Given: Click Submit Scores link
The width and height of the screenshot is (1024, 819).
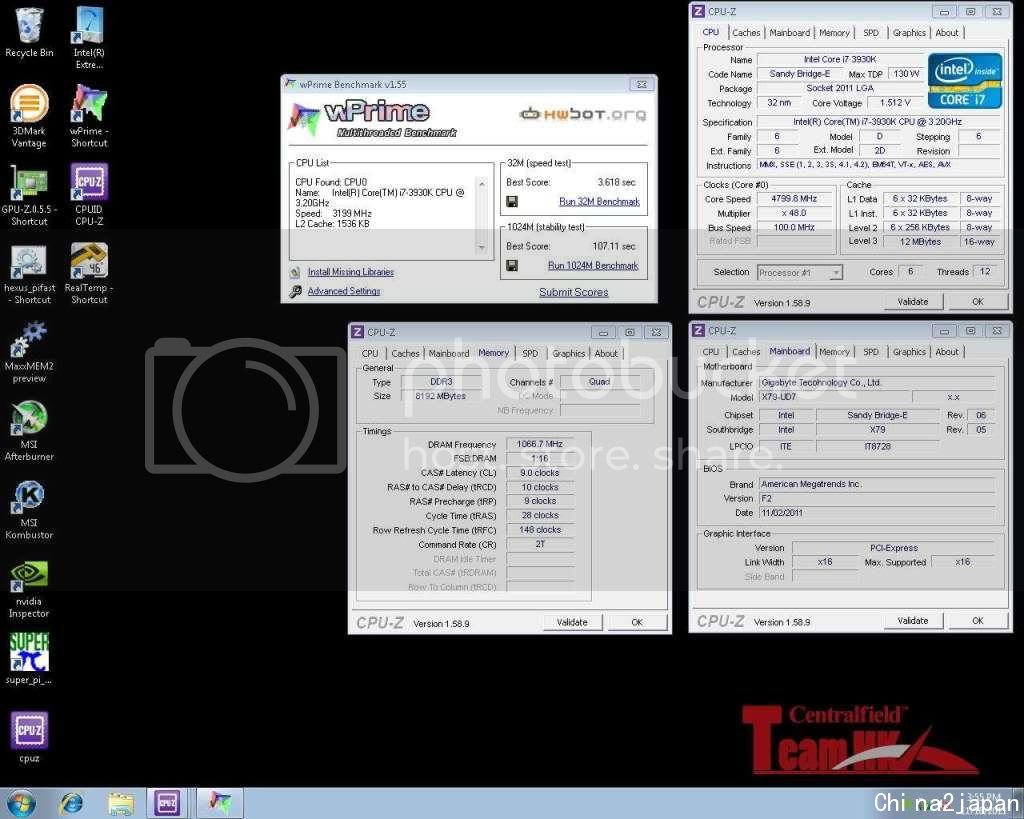Looking at the screenshot, I should tap(573, 293).
